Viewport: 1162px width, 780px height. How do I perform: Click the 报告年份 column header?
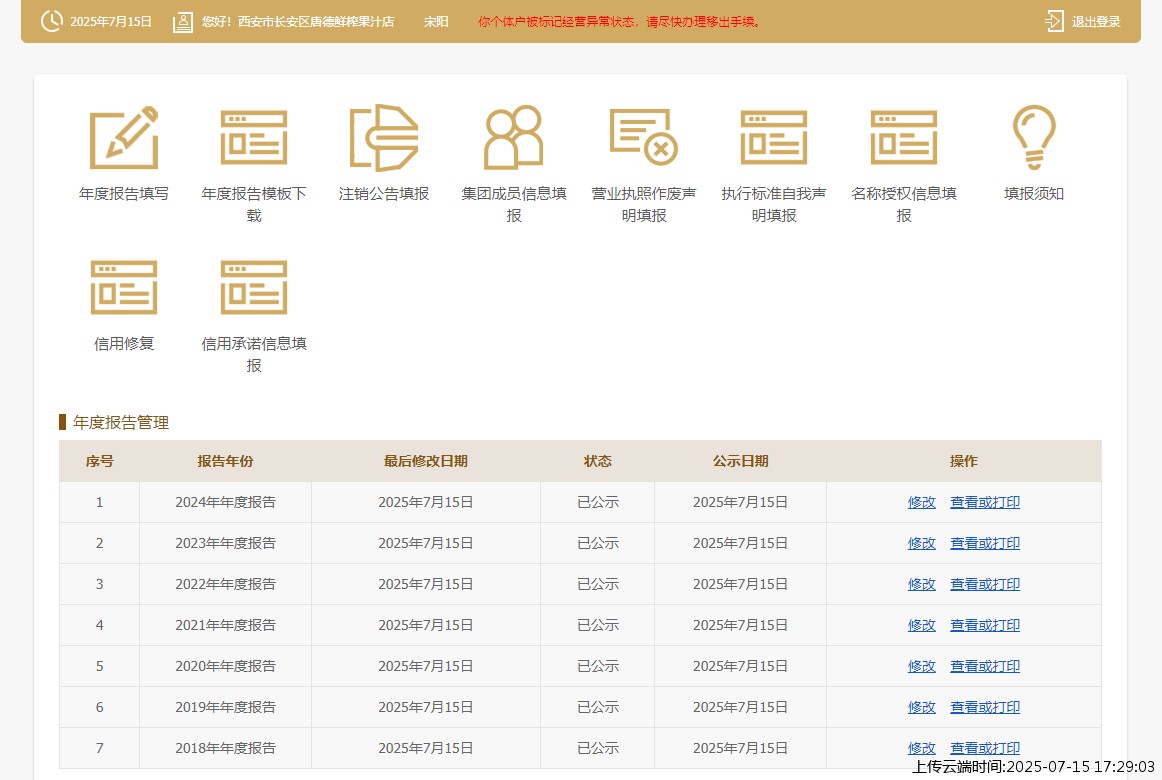tap(225, 461)
